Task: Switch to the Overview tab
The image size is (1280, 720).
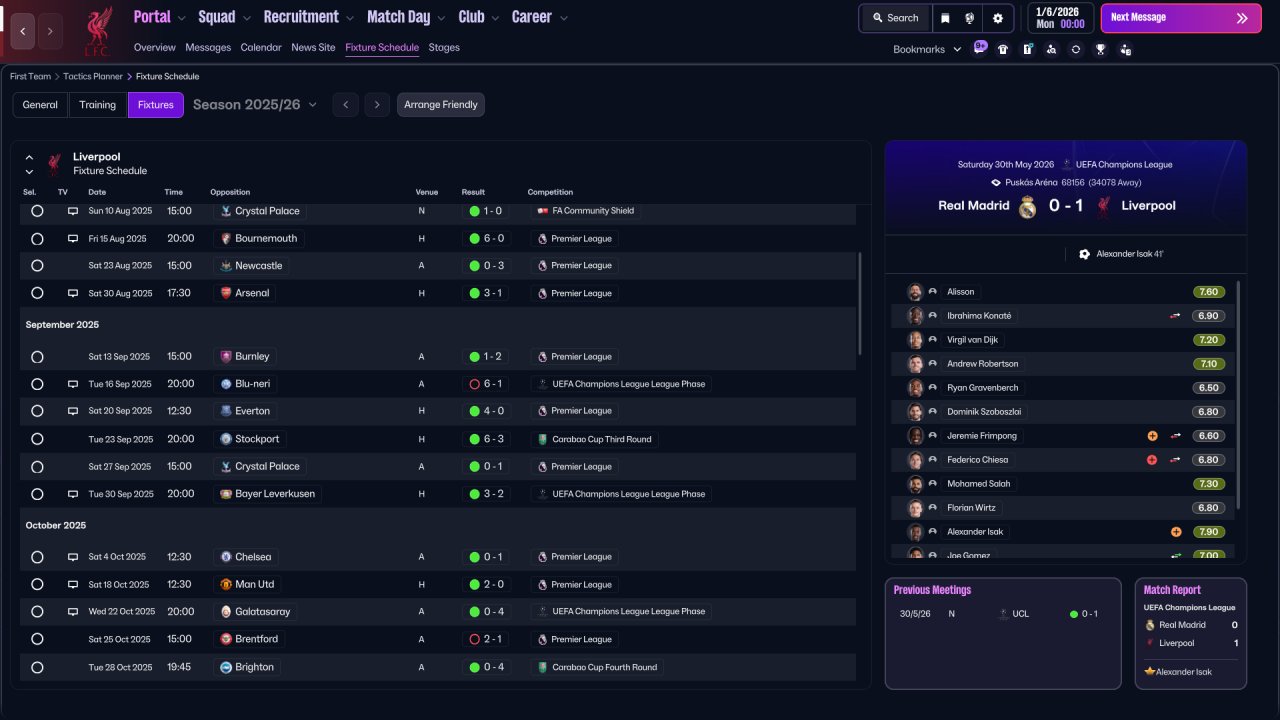Action: (x=154, y=47)
